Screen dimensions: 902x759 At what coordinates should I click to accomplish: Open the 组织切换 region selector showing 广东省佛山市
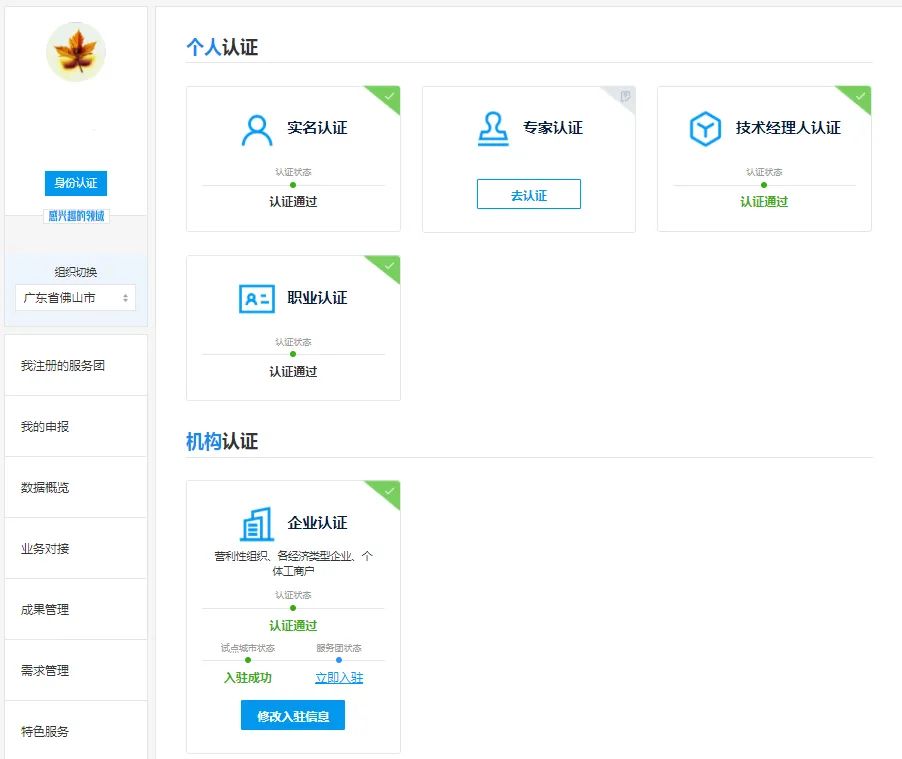[75, 297]
